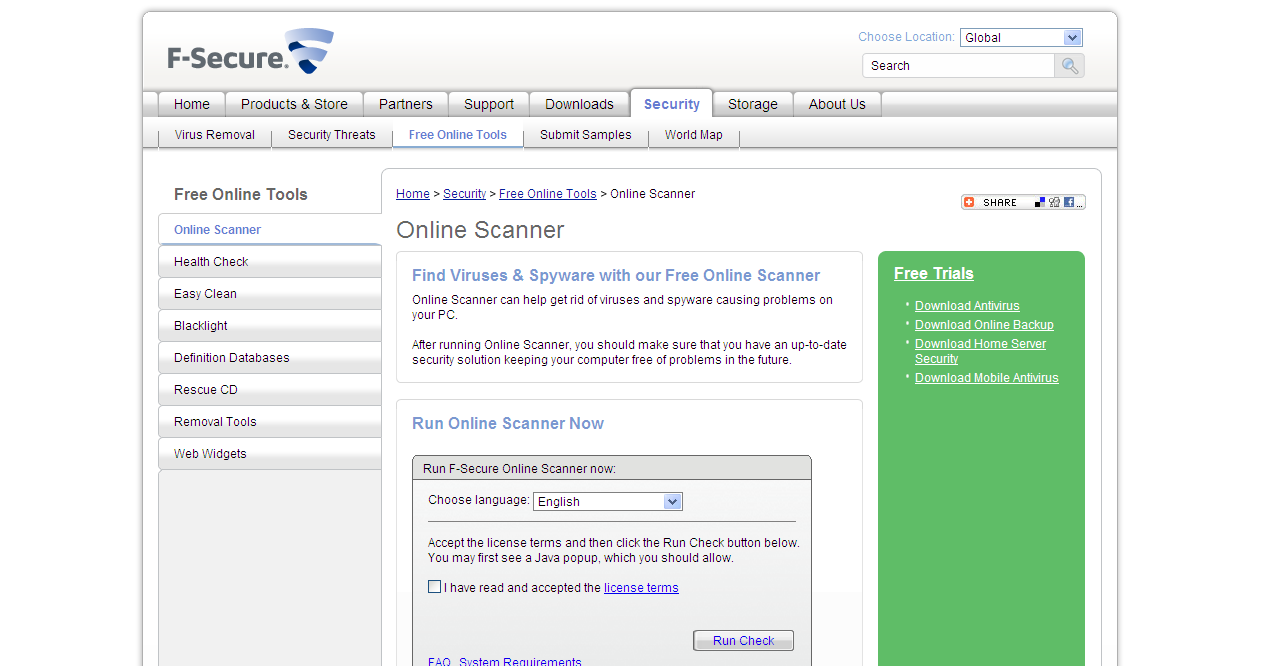Open Rescue CD in the sidebar
Viewport: 1261px width, 666px height.
coord(270,390)
